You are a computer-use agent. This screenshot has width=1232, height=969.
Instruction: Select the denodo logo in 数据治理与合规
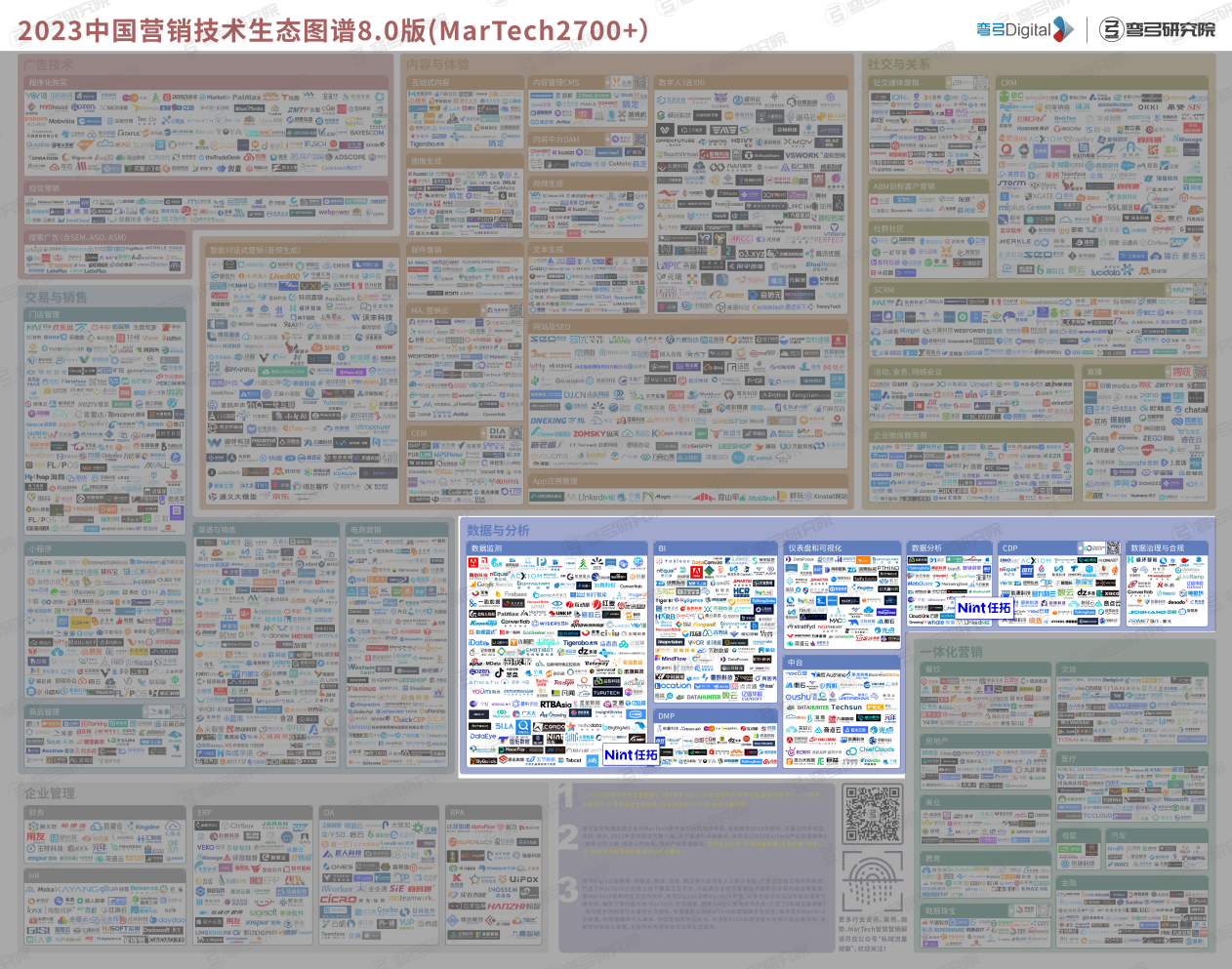click(1177, 602)
